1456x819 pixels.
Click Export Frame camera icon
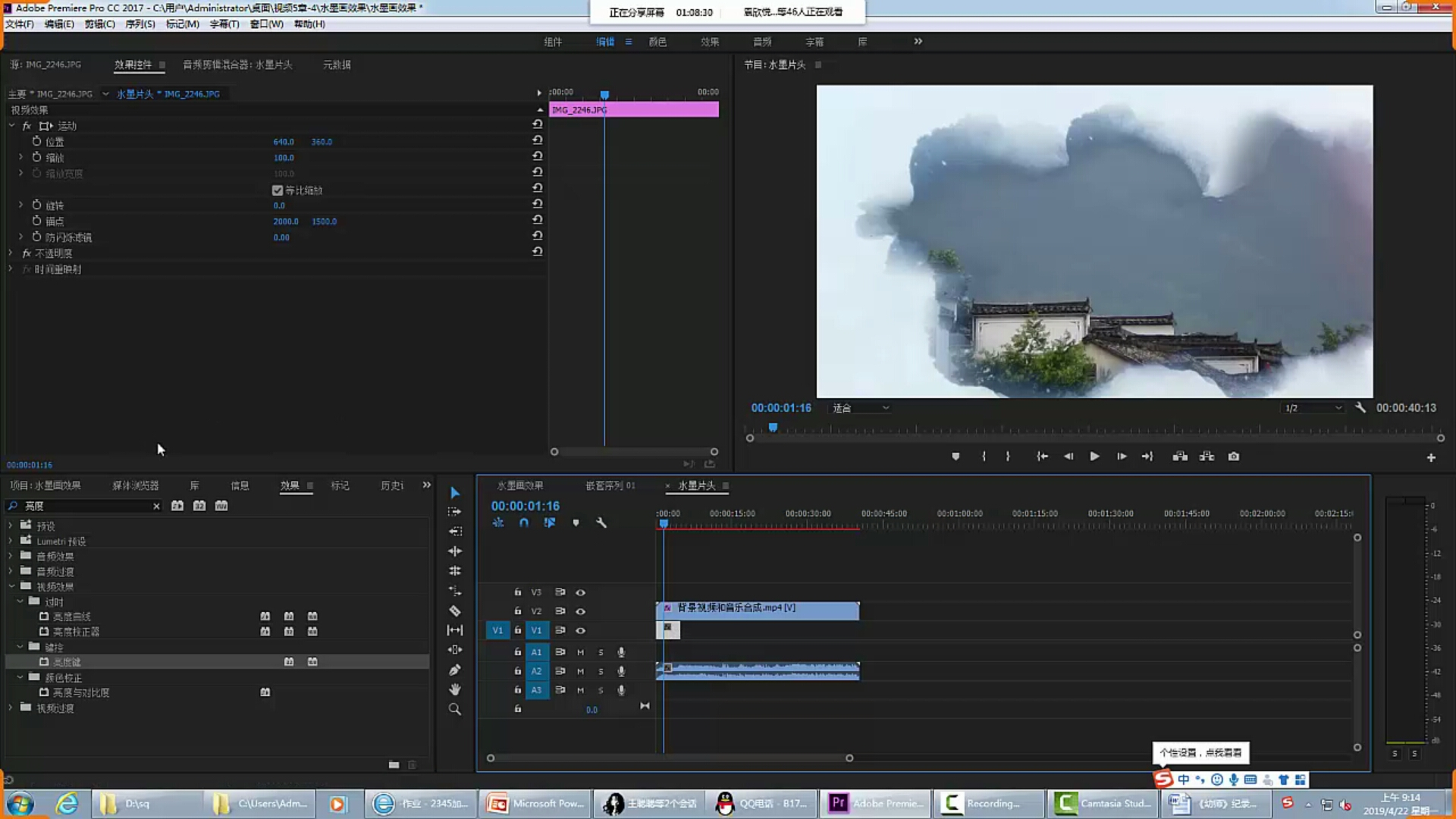click(x=1234, y=457)
